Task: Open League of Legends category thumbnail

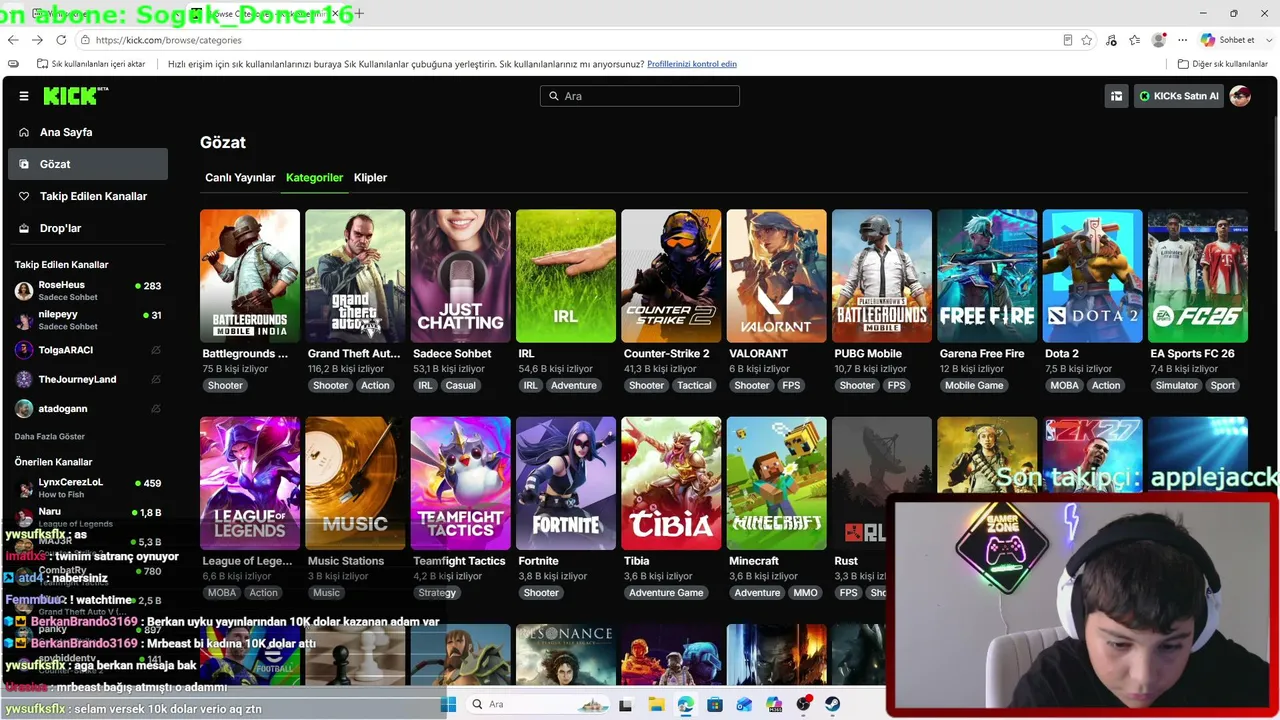Action: click(x=250, y=483)
